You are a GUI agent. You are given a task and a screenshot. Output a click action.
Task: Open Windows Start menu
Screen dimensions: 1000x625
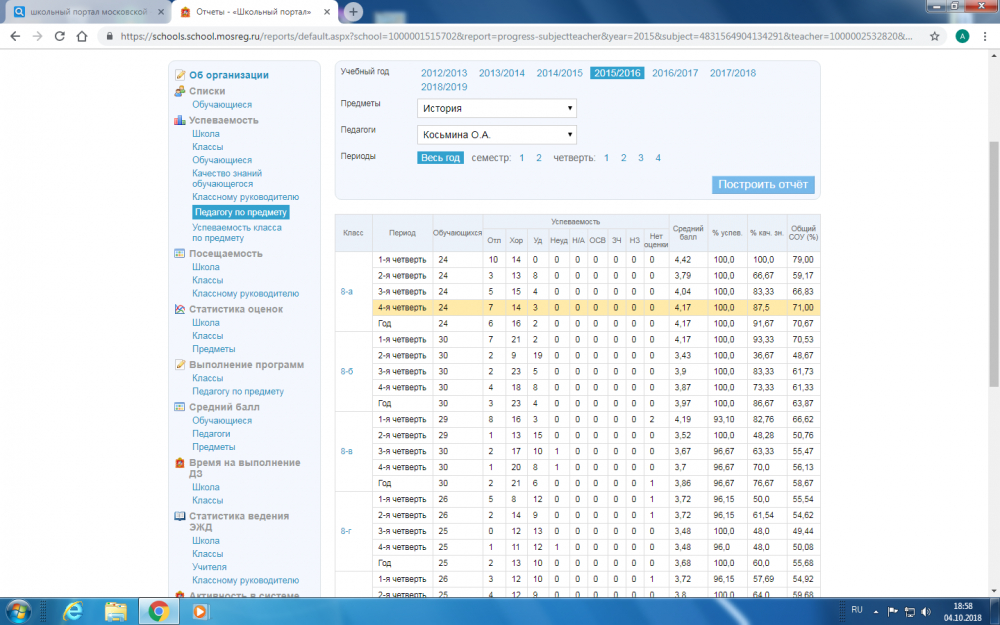(x=18, y=611)
